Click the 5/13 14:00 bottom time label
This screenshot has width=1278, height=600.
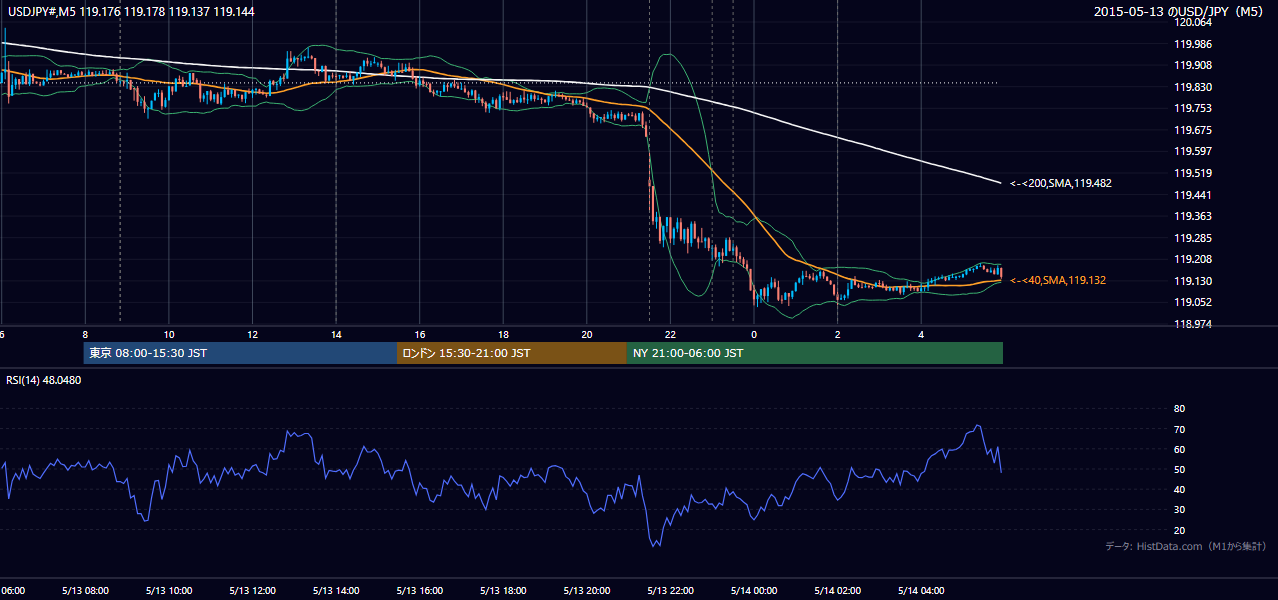click(x=334, y=590)
